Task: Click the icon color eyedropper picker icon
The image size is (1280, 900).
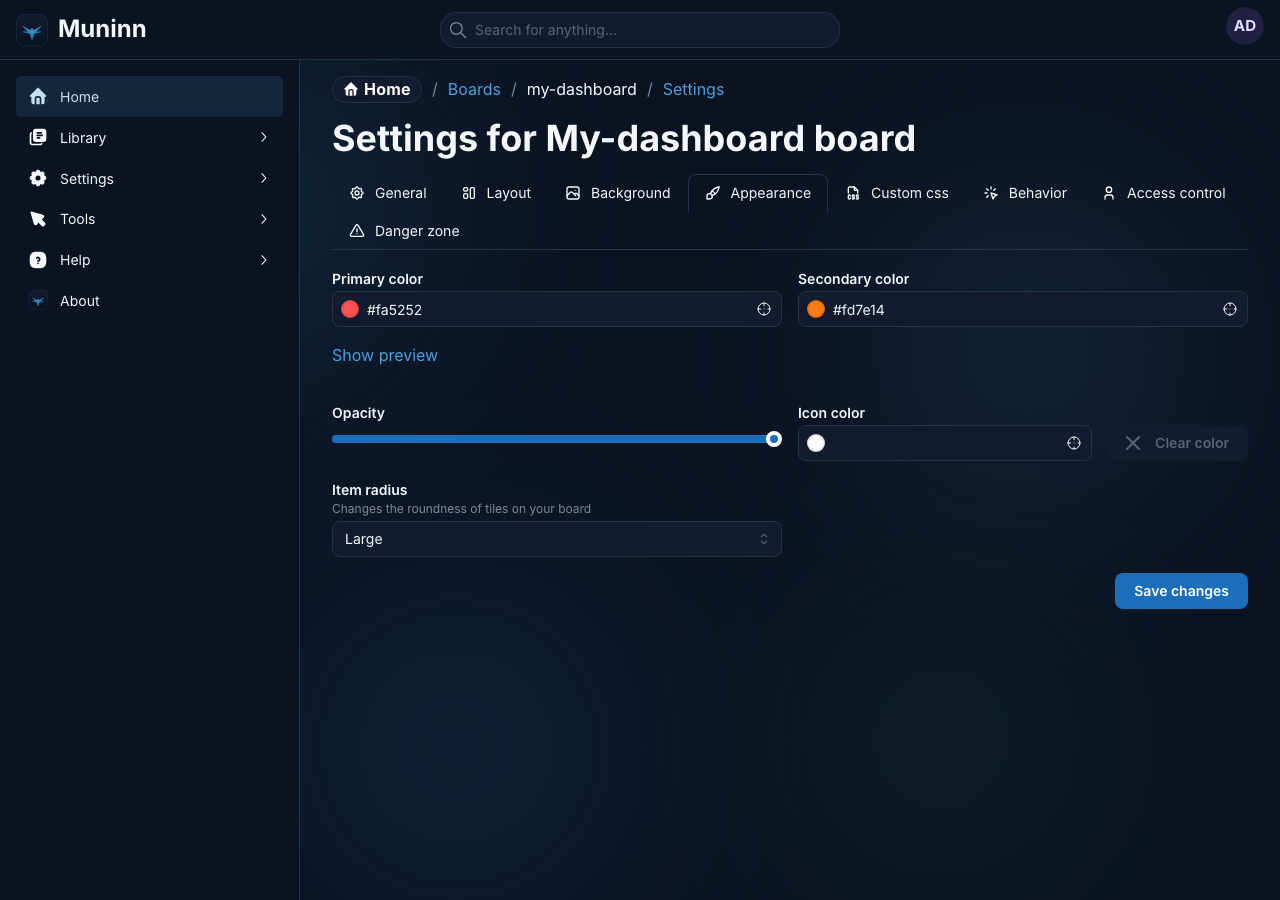Action: (x=1074, y=443)
